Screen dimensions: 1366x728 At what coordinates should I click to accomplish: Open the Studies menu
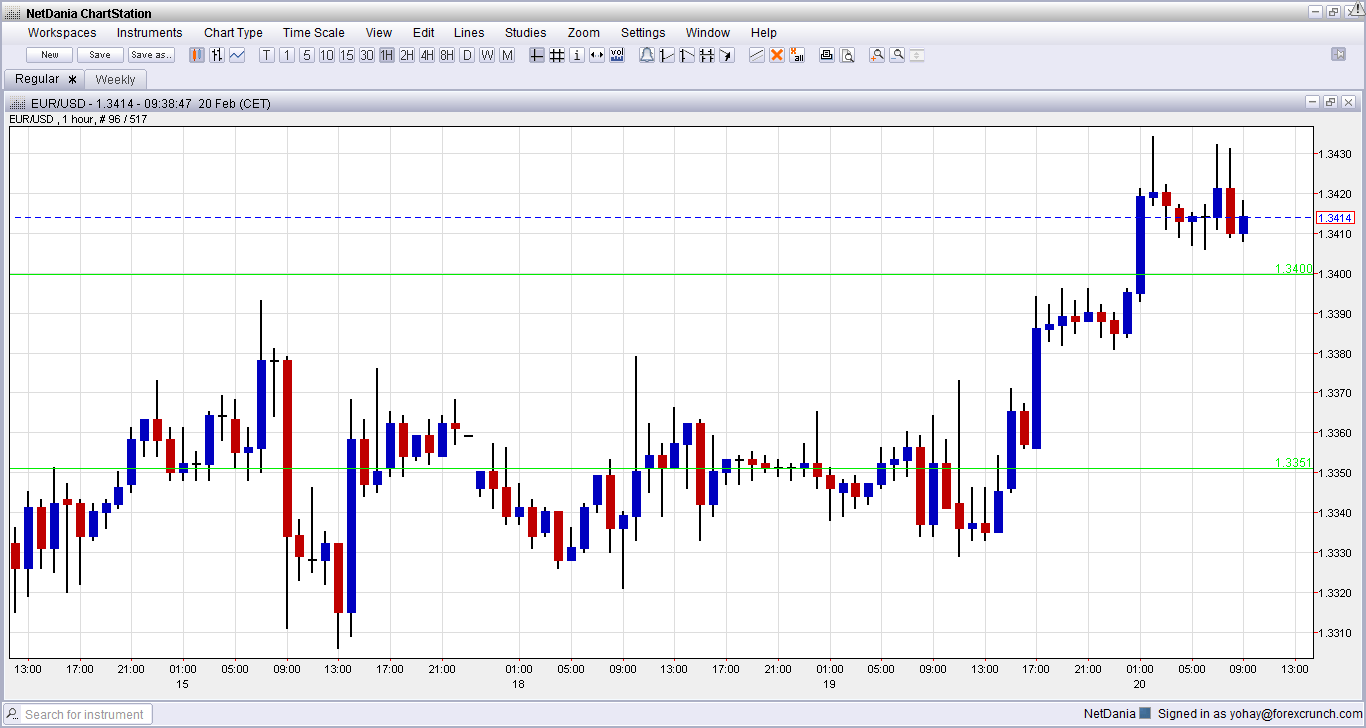click(526, 33)
